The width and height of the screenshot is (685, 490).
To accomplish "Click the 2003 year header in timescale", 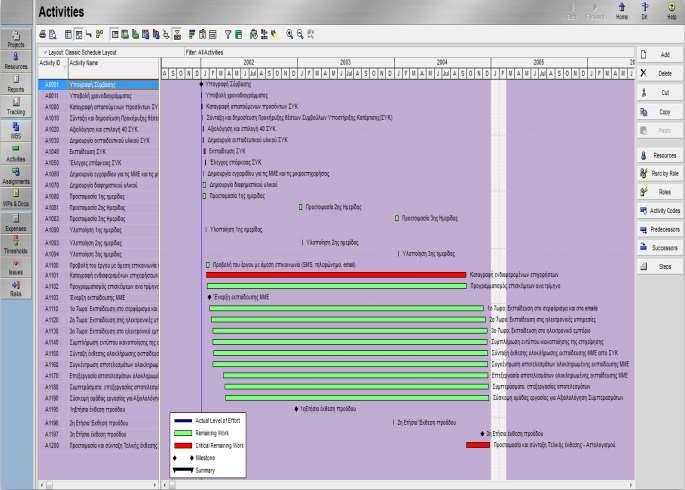I will (346, 62).
